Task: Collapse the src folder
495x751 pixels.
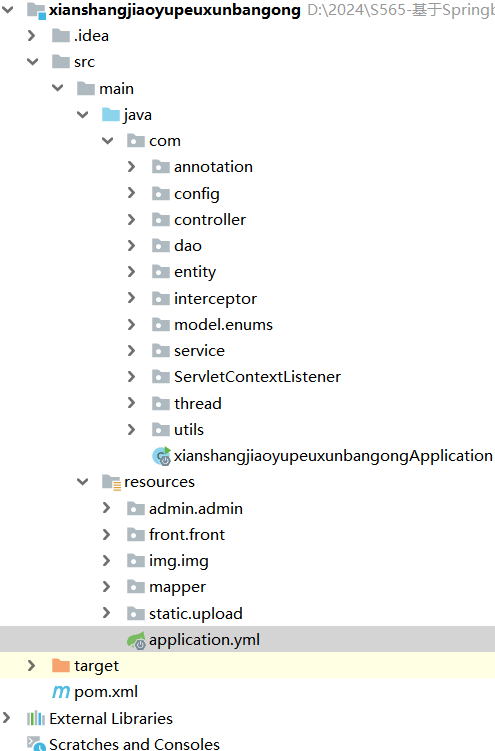Action: pyautogui.click(x=33, y=62)
